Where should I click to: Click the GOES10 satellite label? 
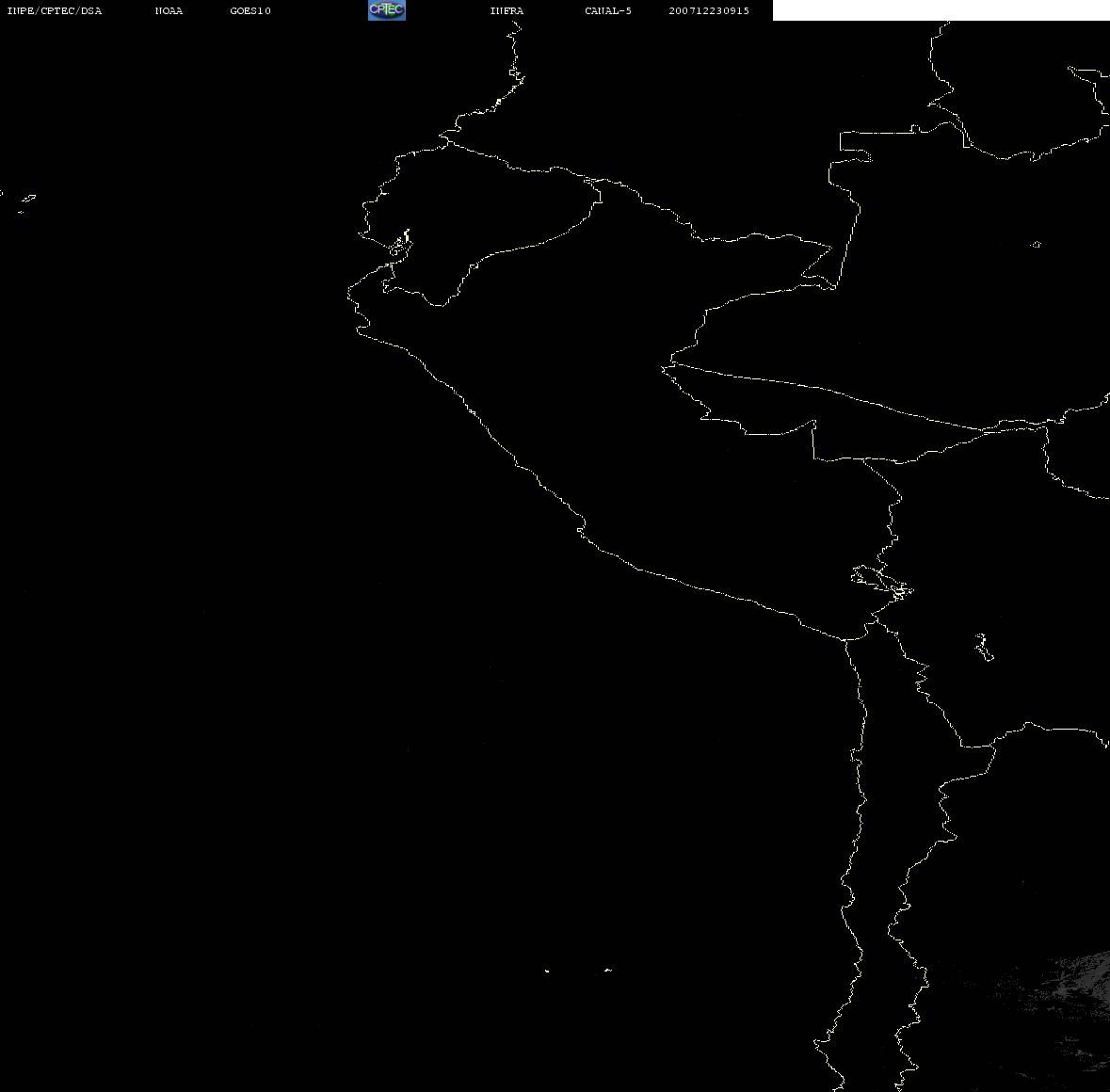tap(250, 11)
